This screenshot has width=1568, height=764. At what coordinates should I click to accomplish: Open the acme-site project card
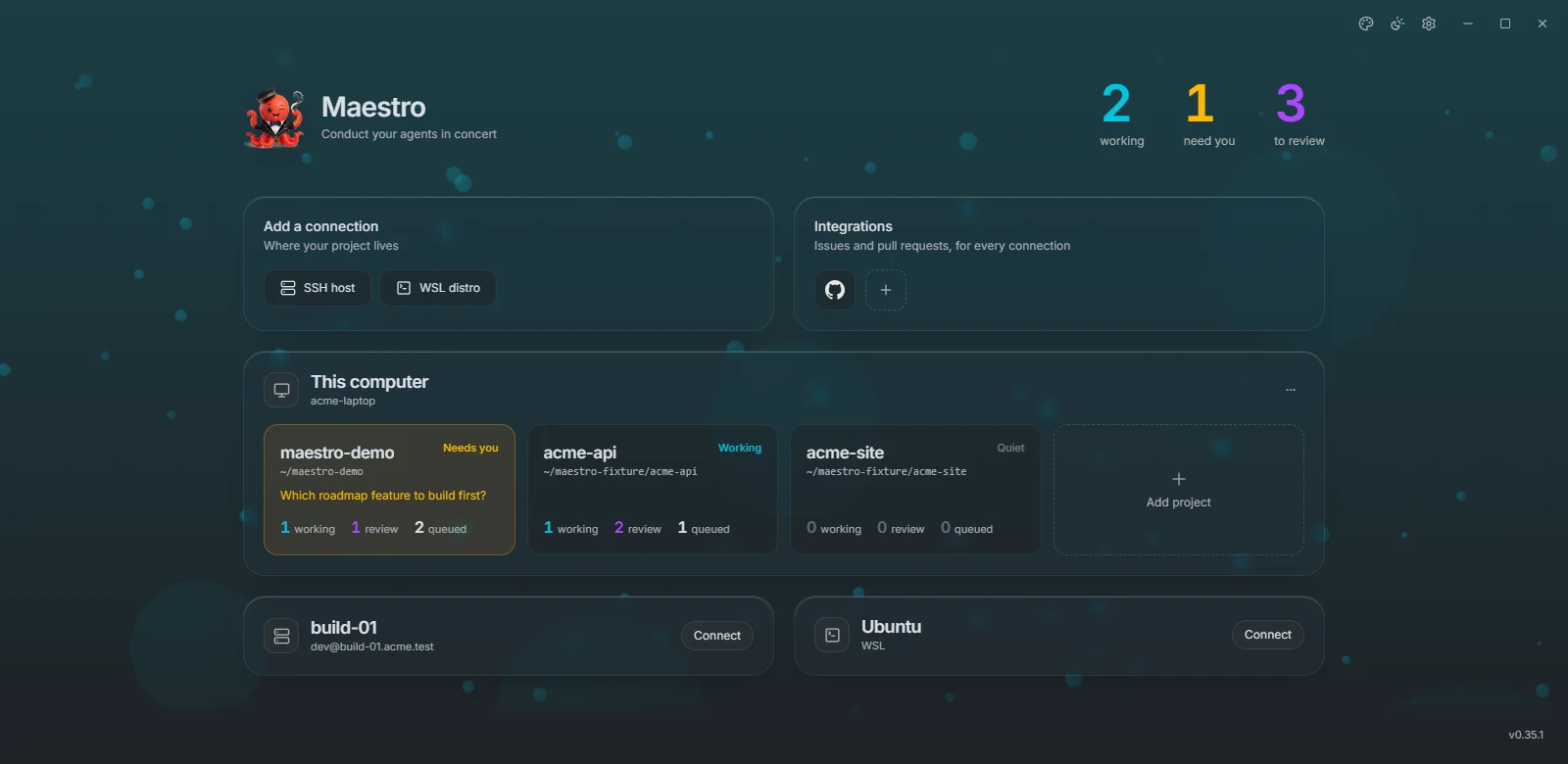(x=915, y=490)
